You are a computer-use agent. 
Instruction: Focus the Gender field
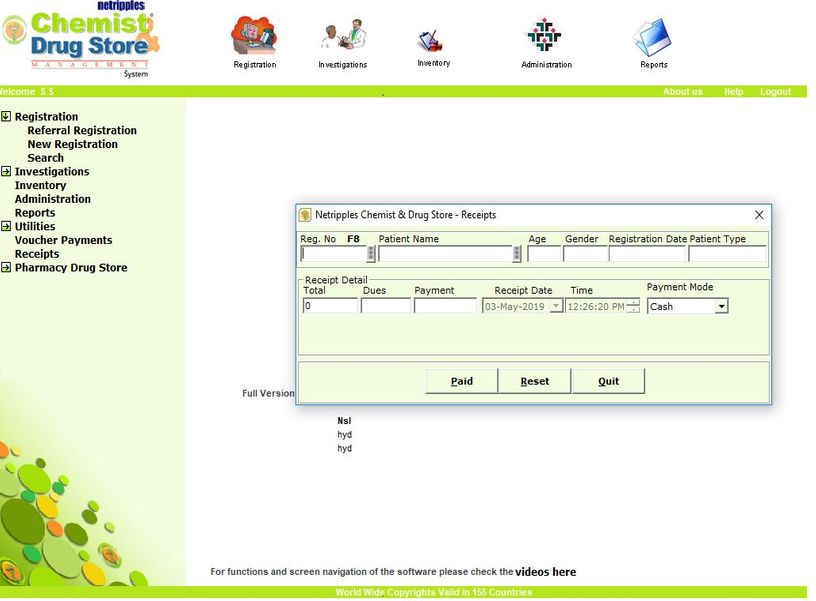pyautogui.click(x=585, y=253)
